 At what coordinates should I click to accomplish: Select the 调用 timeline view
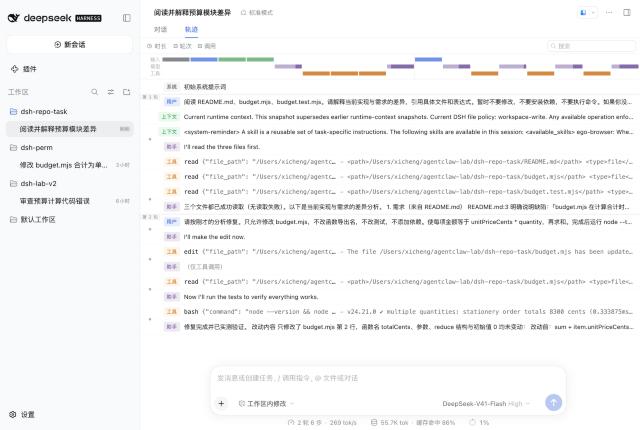tap(207, 46)
